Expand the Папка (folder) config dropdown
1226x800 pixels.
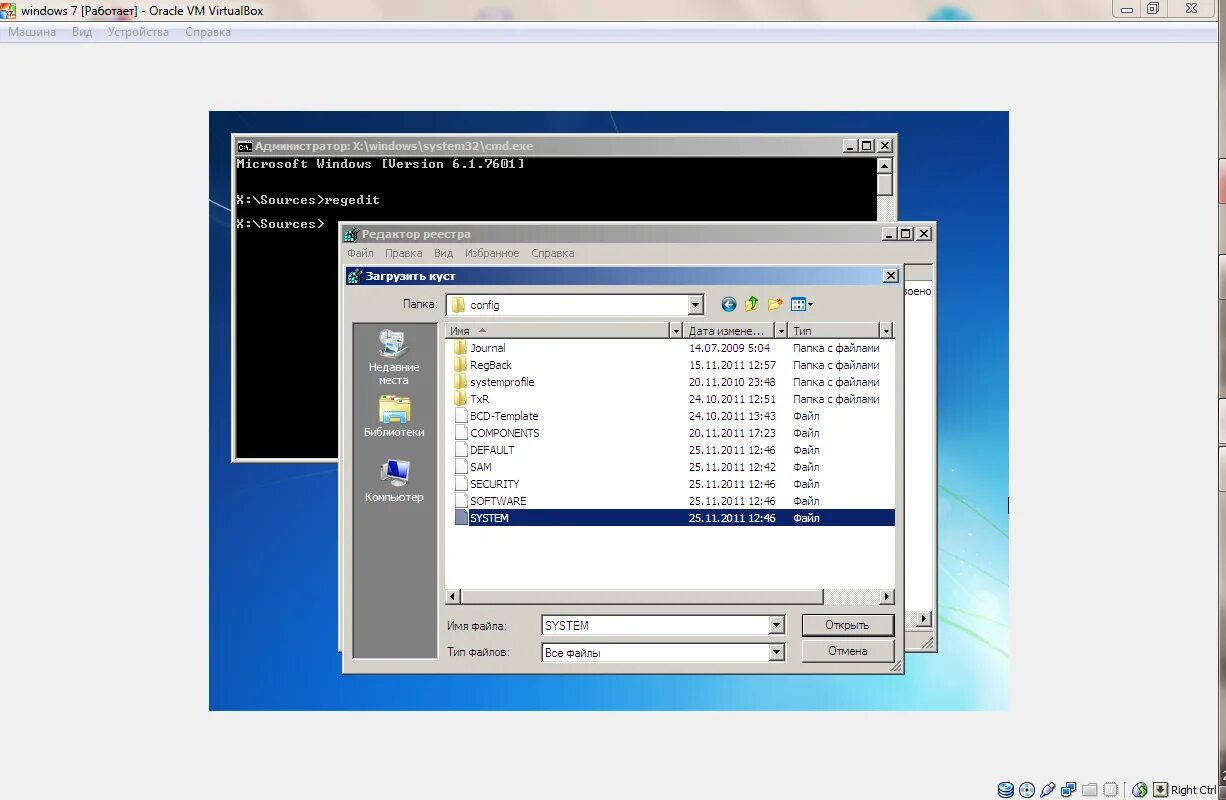(x=696, y=305)
